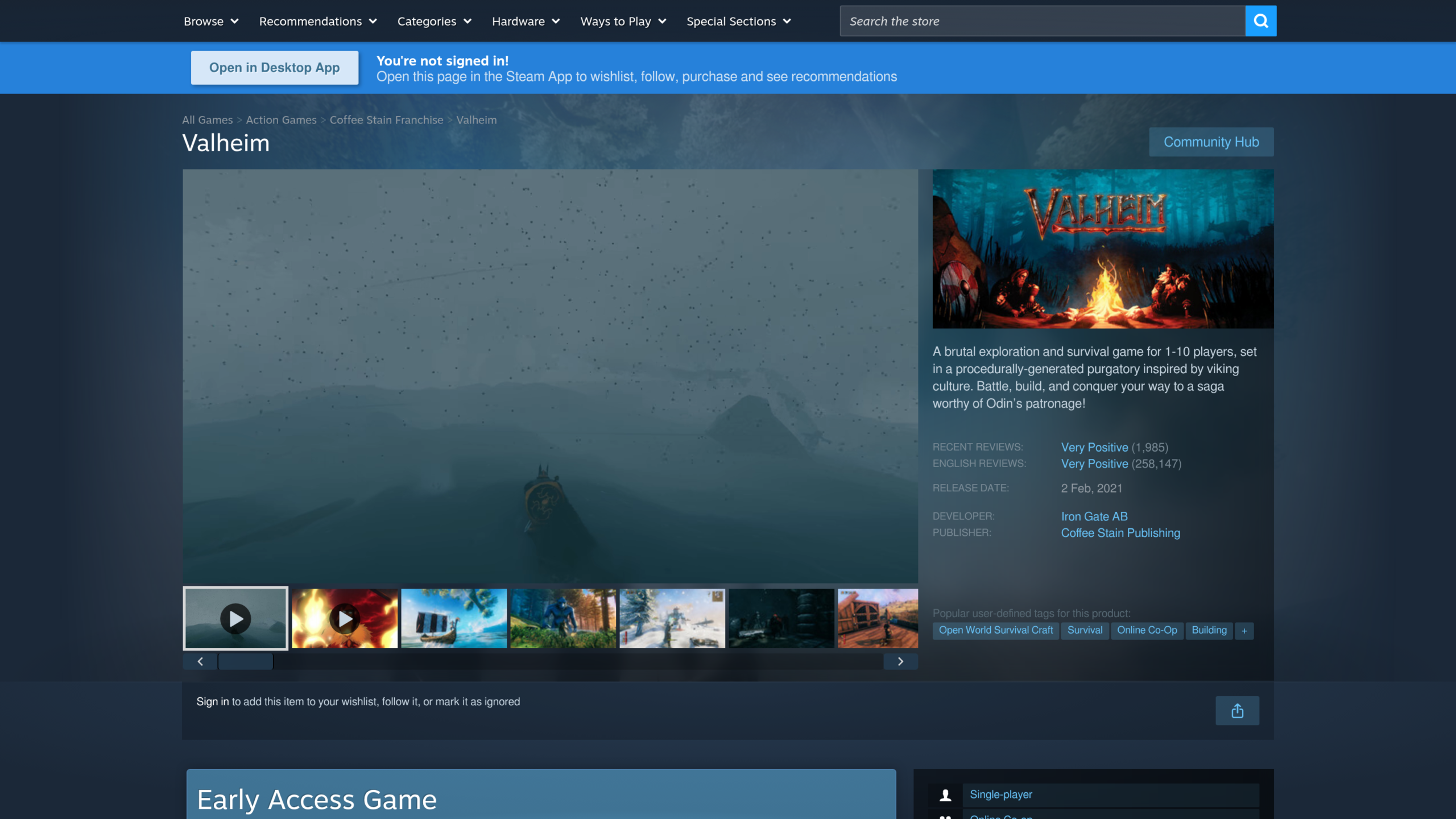Select the Online Co-Op tag

[x=1147, y=630]
